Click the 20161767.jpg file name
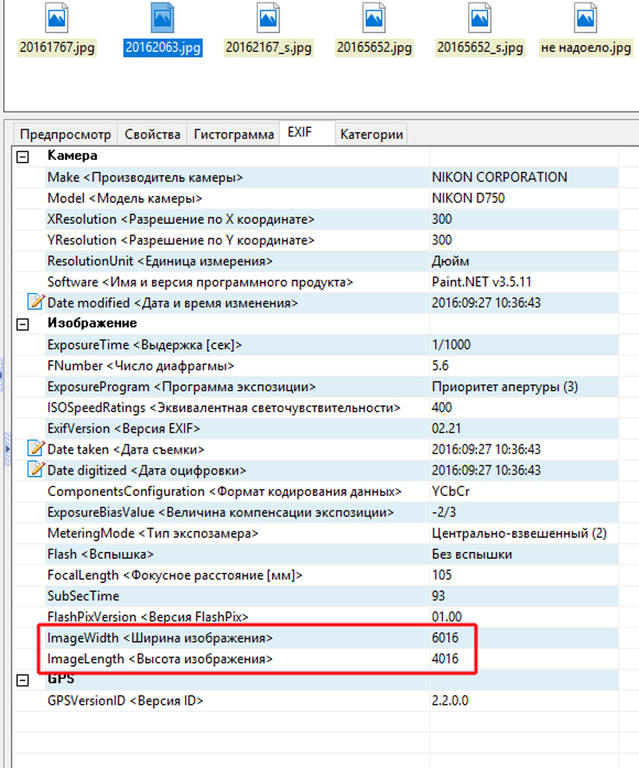Image resolution: width=639 pixels, height=768 pixels. 57,48
